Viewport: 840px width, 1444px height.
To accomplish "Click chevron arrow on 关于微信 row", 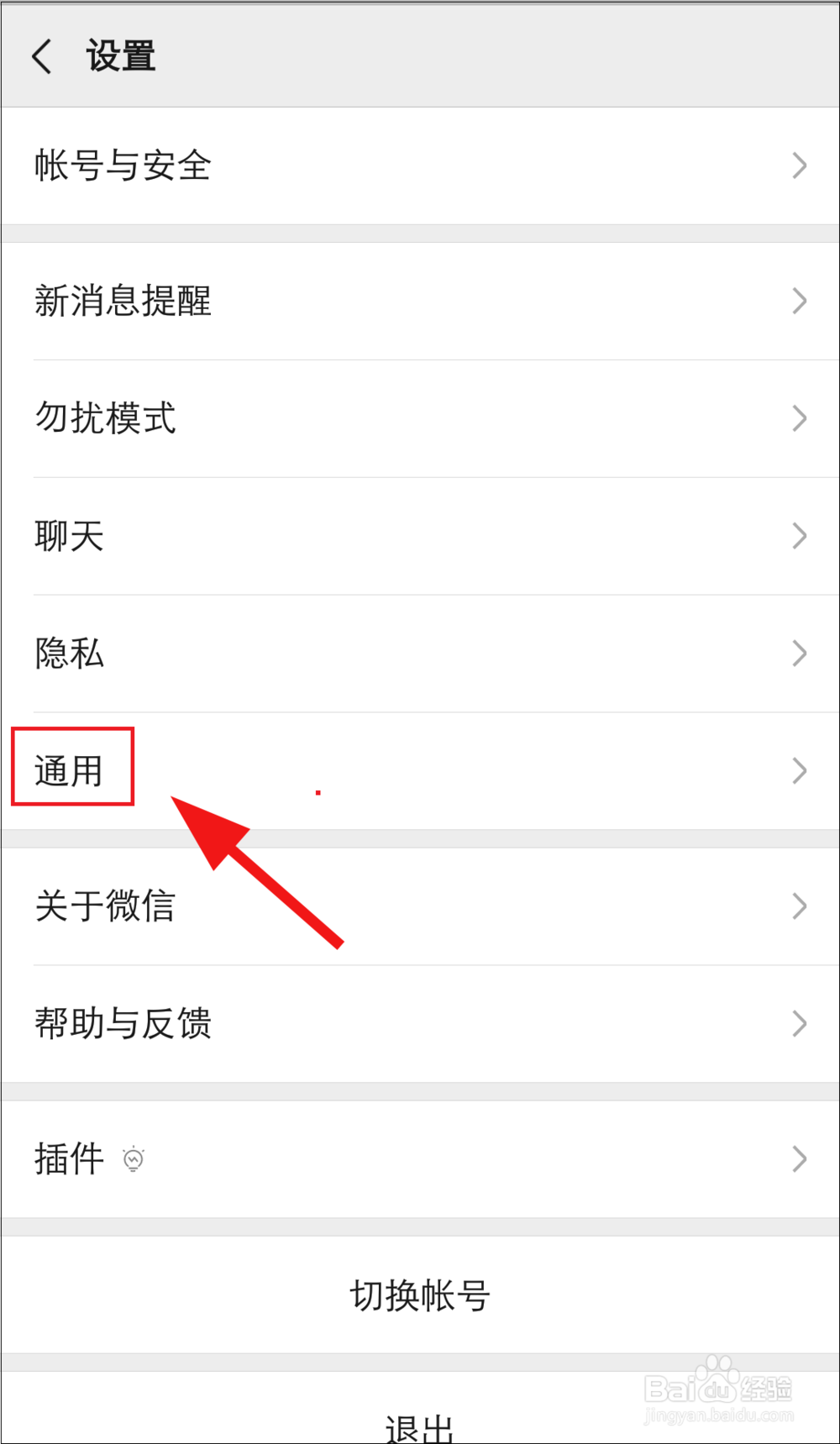I will [x=800, y=906].
